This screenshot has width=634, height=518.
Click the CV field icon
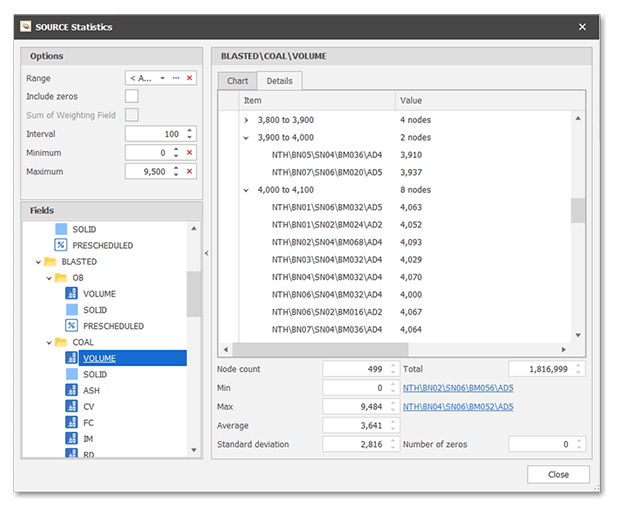72,406
